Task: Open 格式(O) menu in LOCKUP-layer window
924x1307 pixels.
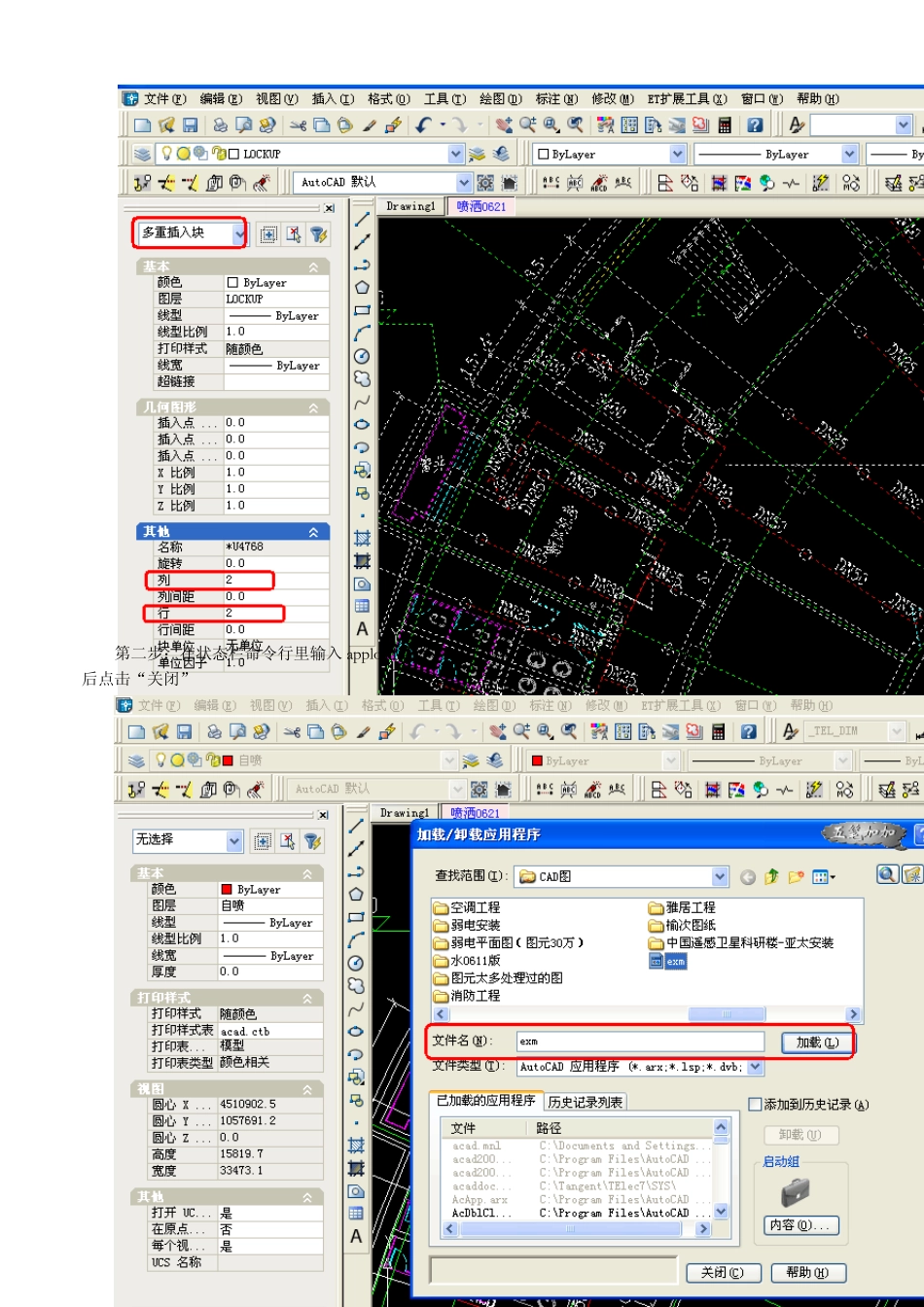Action: pyautogui.click(x=388, y=98)
